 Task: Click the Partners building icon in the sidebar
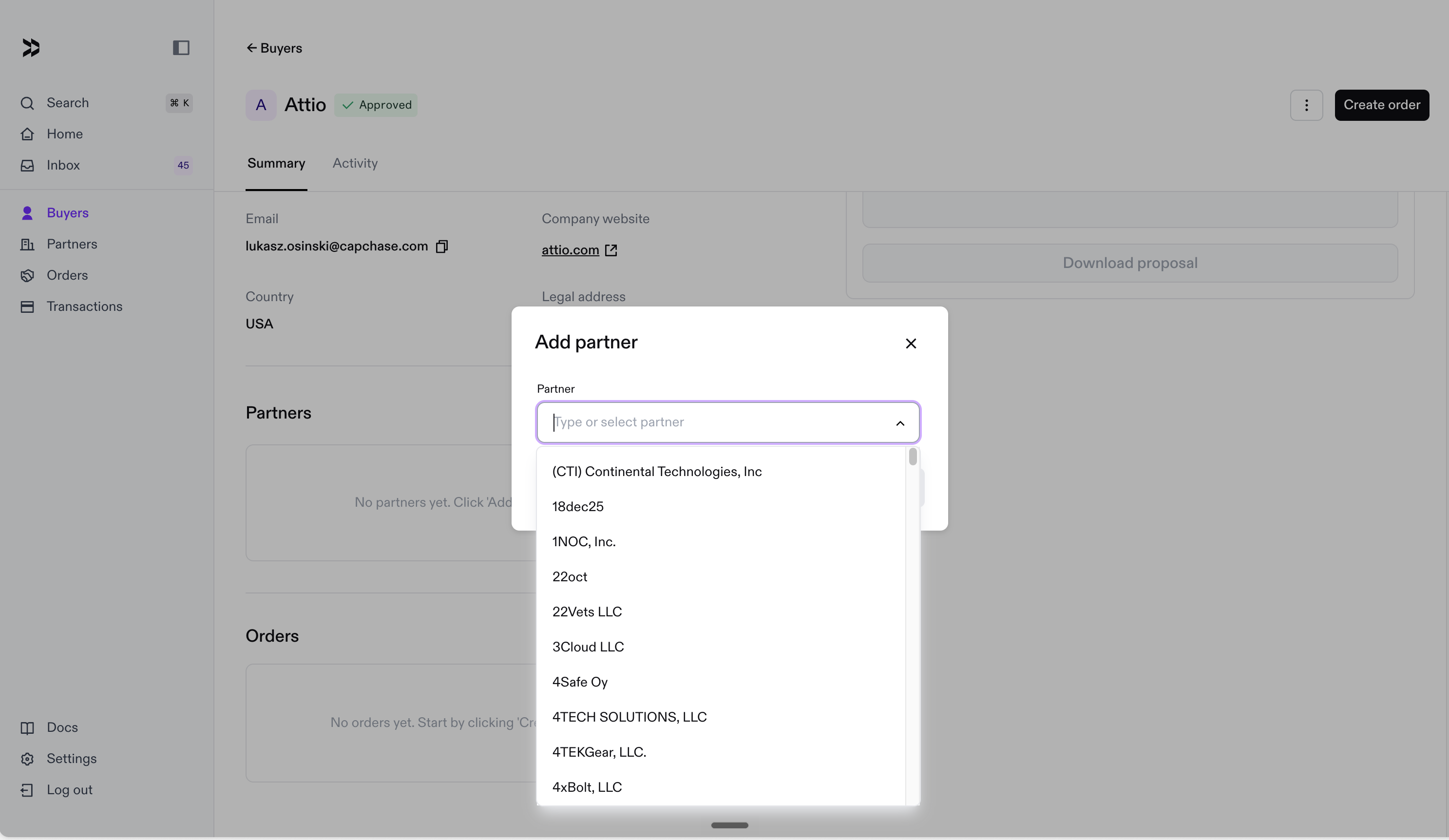[x=27, y=245]
